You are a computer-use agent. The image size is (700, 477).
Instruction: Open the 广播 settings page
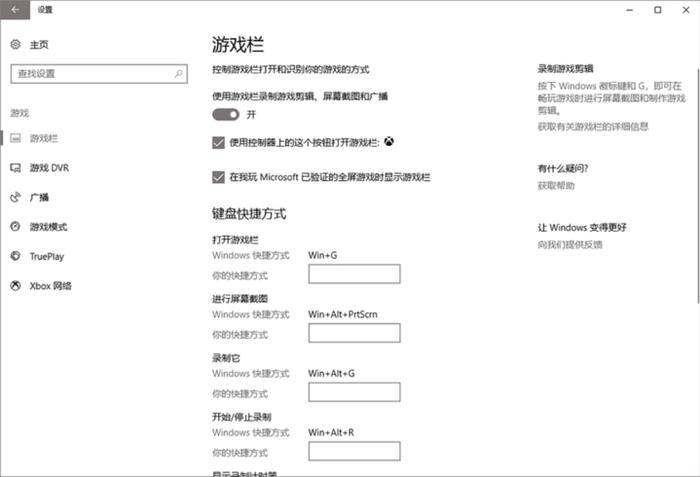point(39,197)
